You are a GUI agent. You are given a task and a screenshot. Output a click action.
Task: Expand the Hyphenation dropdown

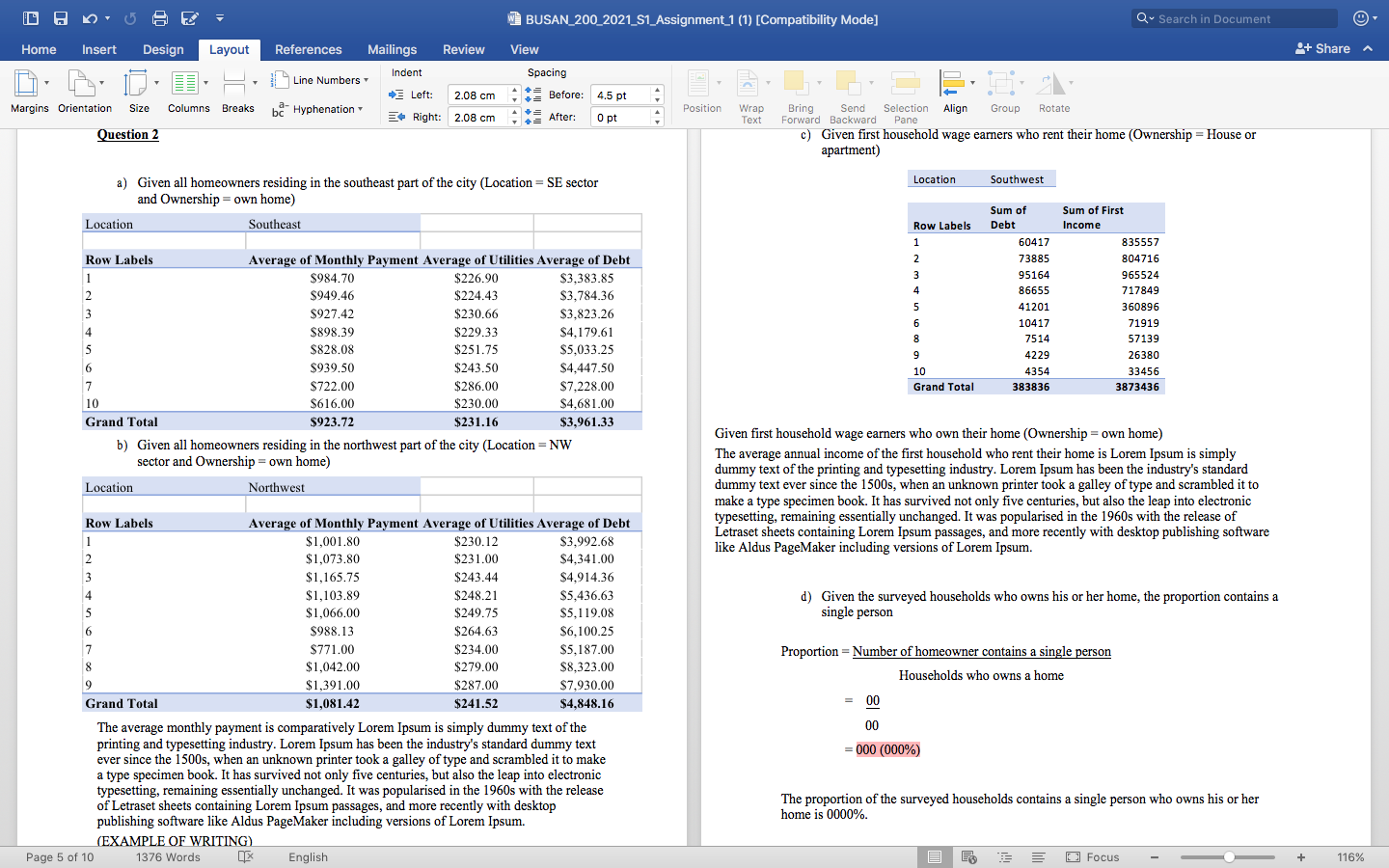point(318,109)
